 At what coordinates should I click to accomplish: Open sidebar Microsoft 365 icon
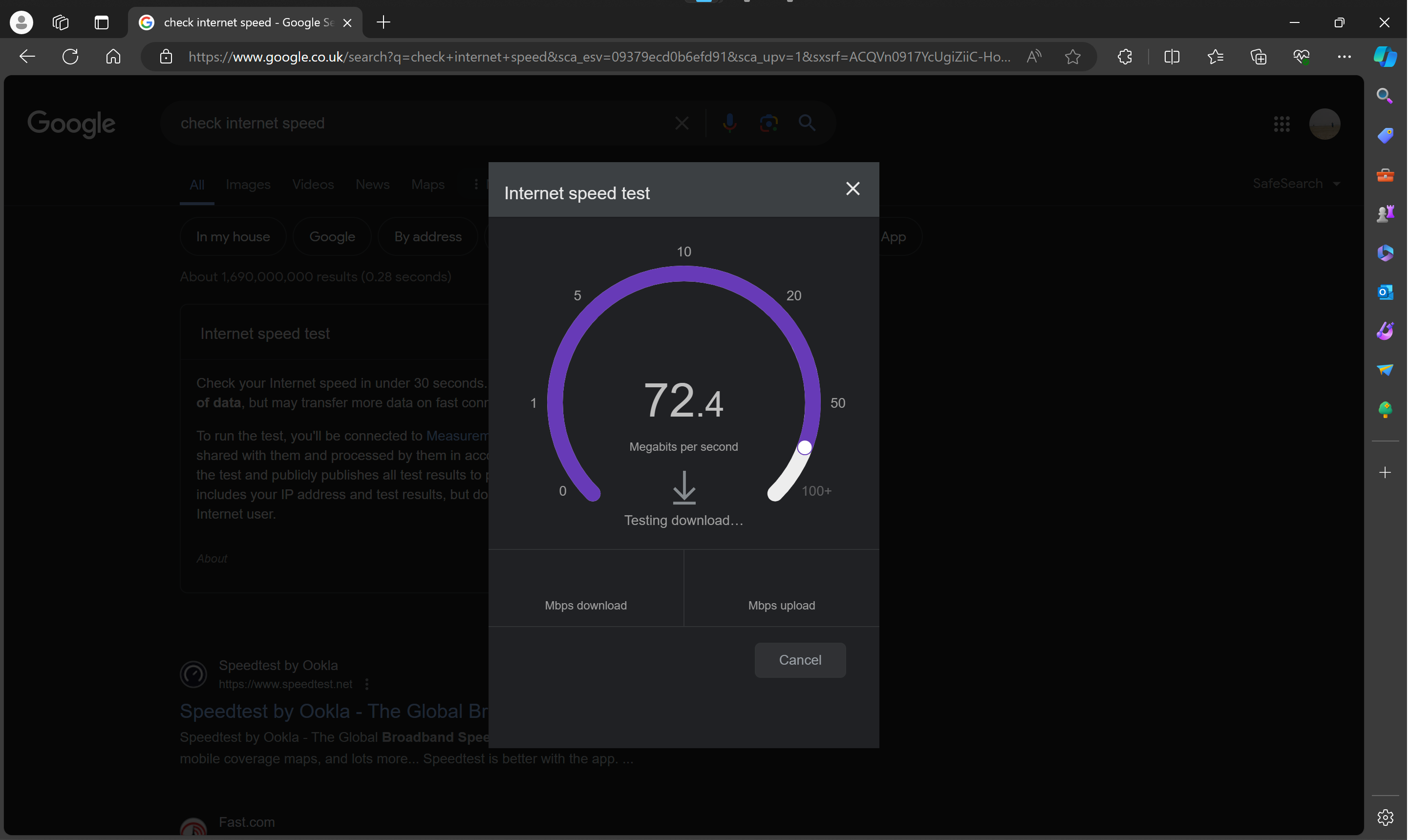point(1385,252)
